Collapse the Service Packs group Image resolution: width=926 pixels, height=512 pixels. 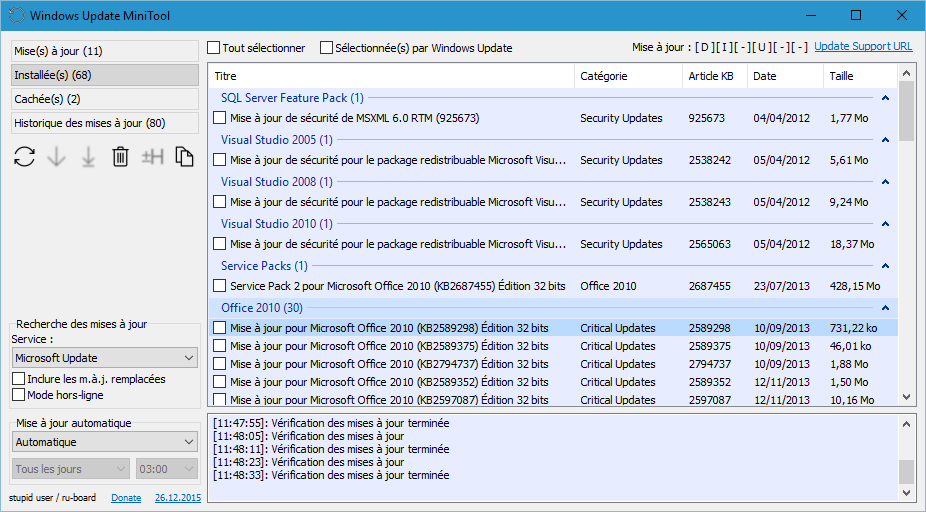pos(885,266)
